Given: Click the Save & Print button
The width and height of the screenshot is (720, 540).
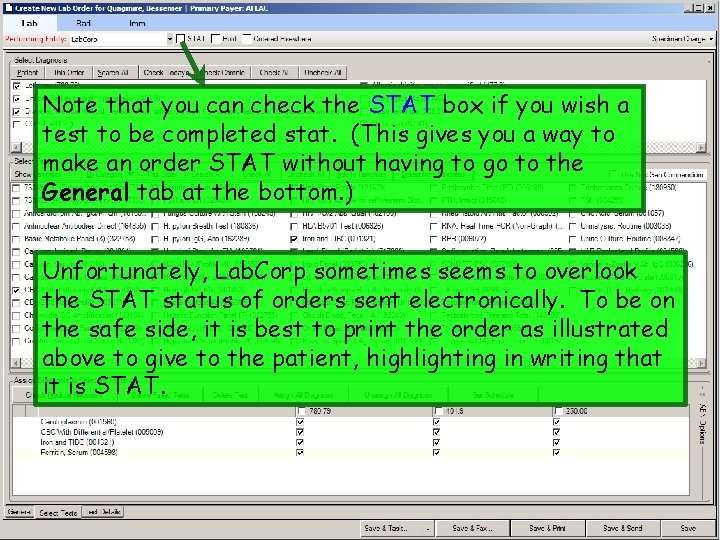Looking at the screenshot, I should tap(547, 529).
